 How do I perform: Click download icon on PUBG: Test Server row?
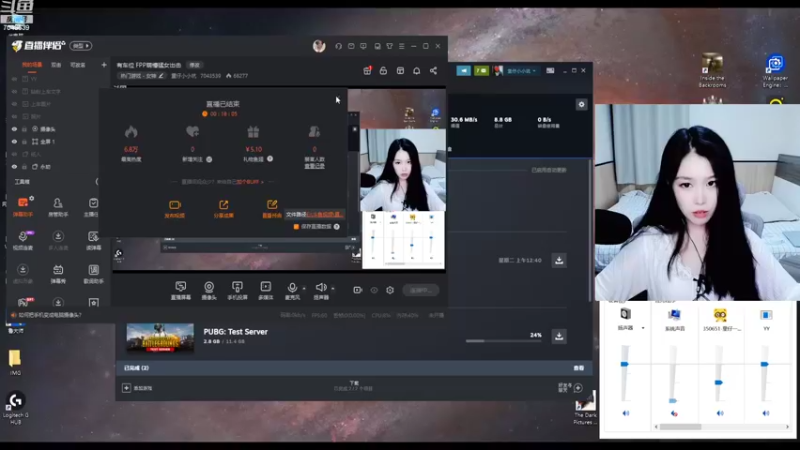pos(559,336)
